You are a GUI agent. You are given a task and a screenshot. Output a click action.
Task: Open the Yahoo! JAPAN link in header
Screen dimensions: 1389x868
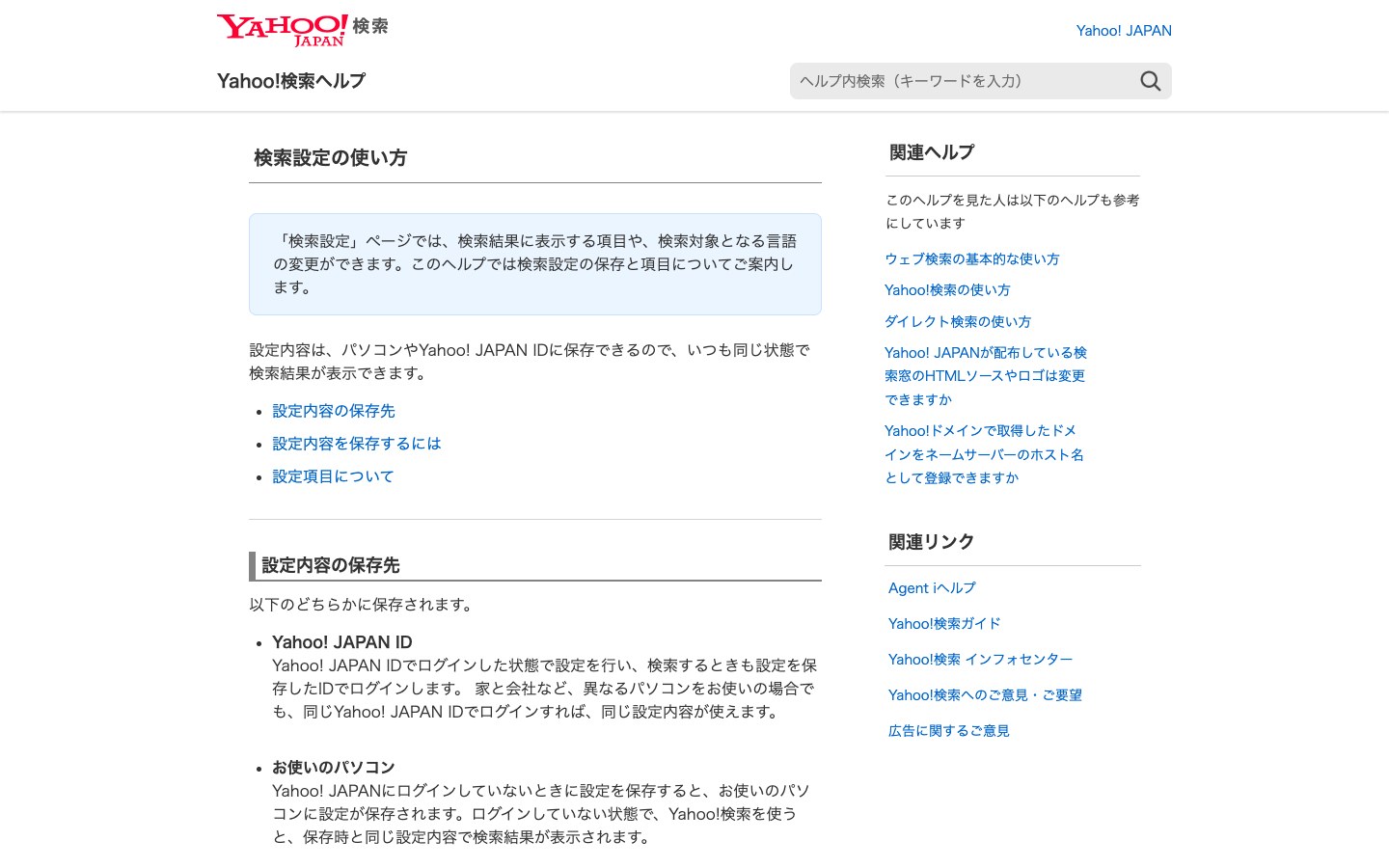coord(1124,31)
